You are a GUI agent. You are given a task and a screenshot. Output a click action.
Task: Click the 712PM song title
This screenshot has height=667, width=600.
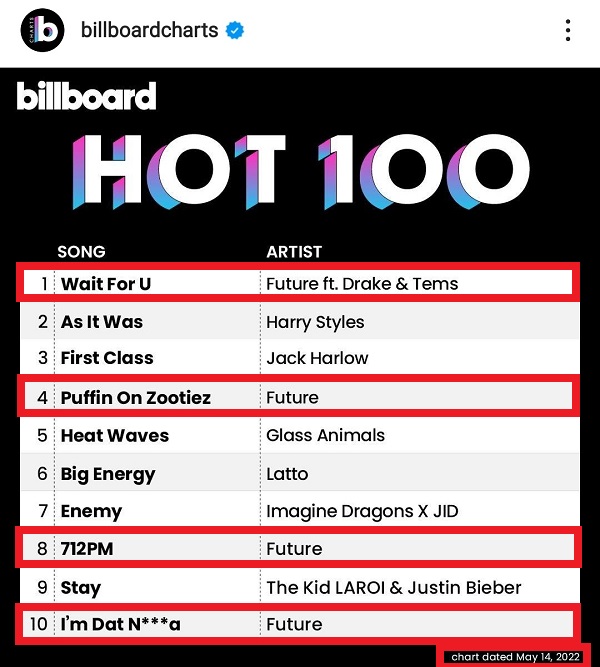[x=87, y=549]
